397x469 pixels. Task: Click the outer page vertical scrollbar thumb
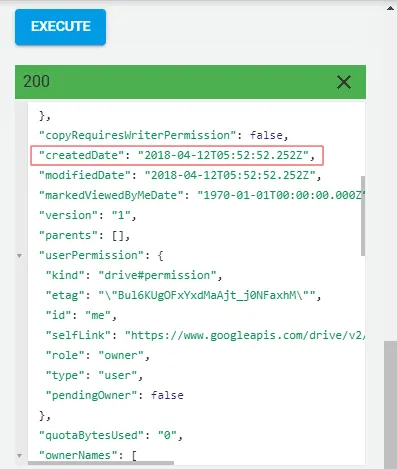click(390, 405)
